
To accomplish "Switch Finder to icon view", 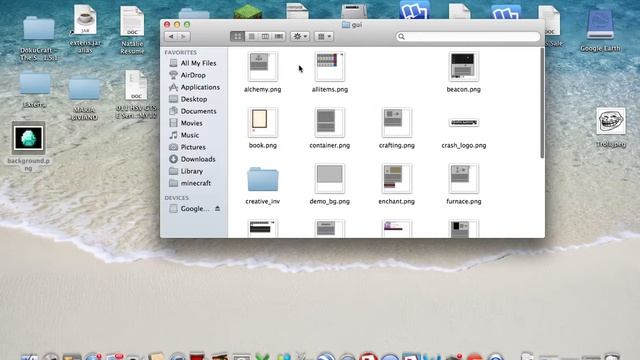I will (x=237, y=36).
